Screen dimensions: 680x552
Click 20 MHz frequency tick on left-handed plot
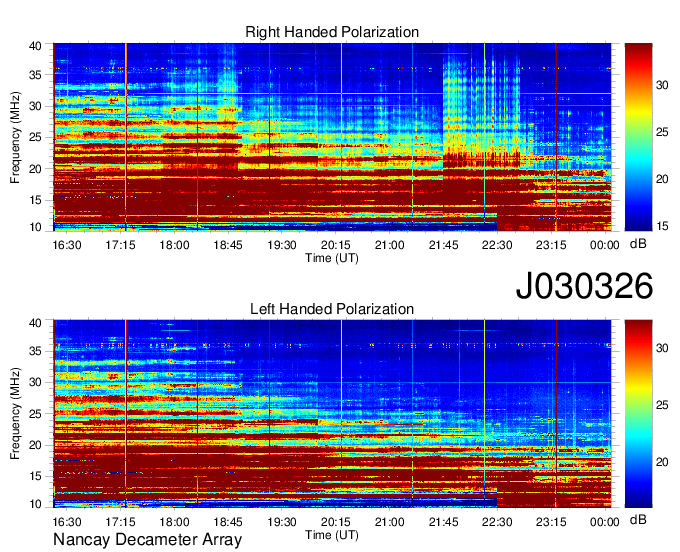point(35,445)
